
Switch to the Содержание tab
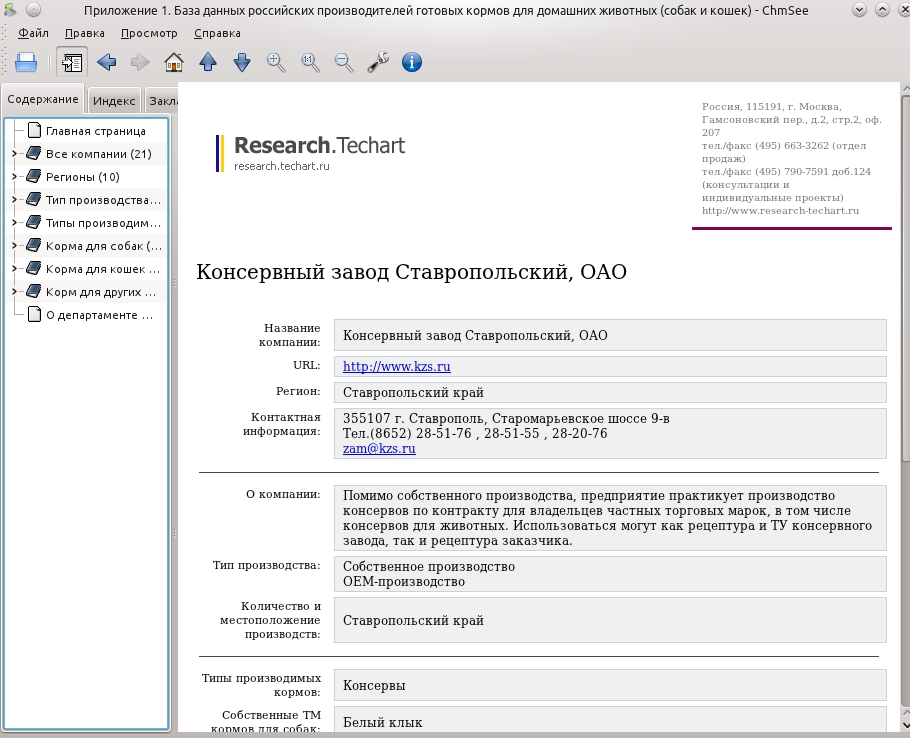43,99
